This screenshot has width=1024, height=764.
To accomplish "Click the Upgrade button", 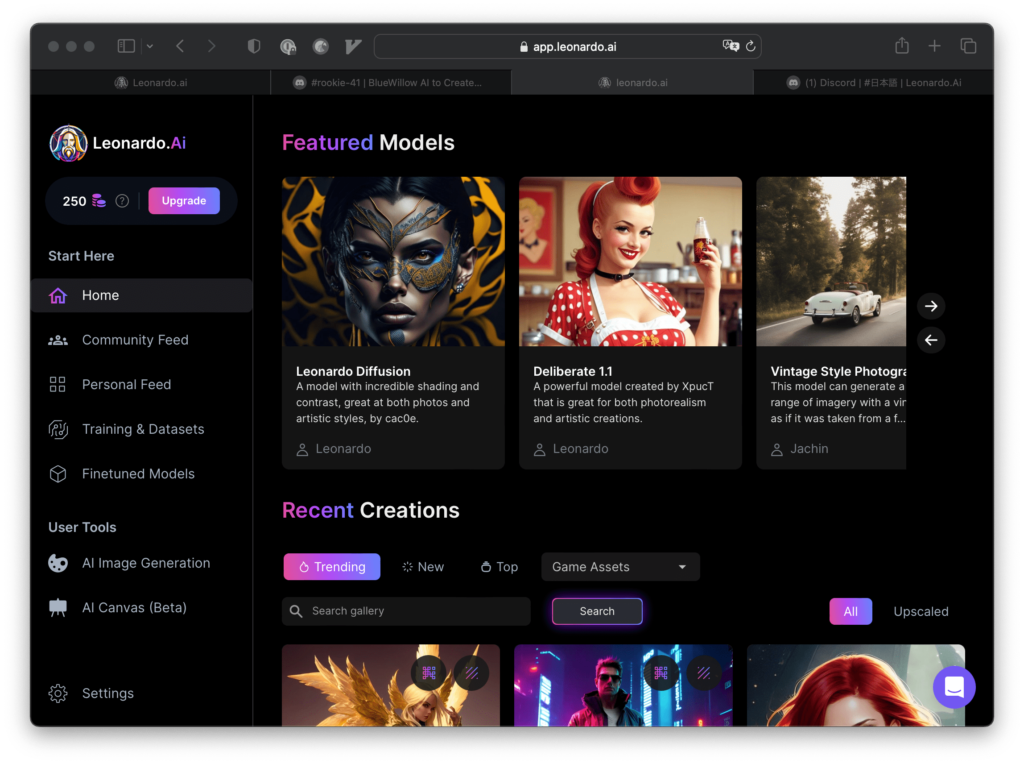I will pos(184,200).
